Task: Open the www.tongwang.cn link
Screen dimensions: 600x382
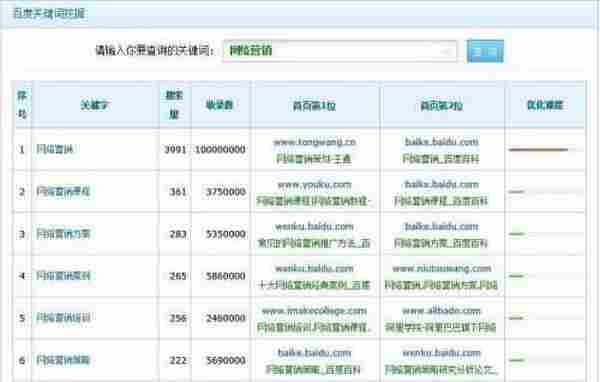Action: click(x=315, y=142)
